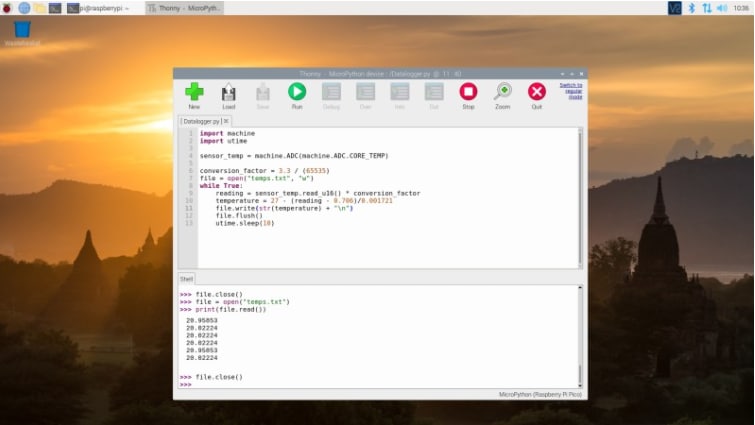Click the code editor vertical scrollbar

[x=580, y=197]
